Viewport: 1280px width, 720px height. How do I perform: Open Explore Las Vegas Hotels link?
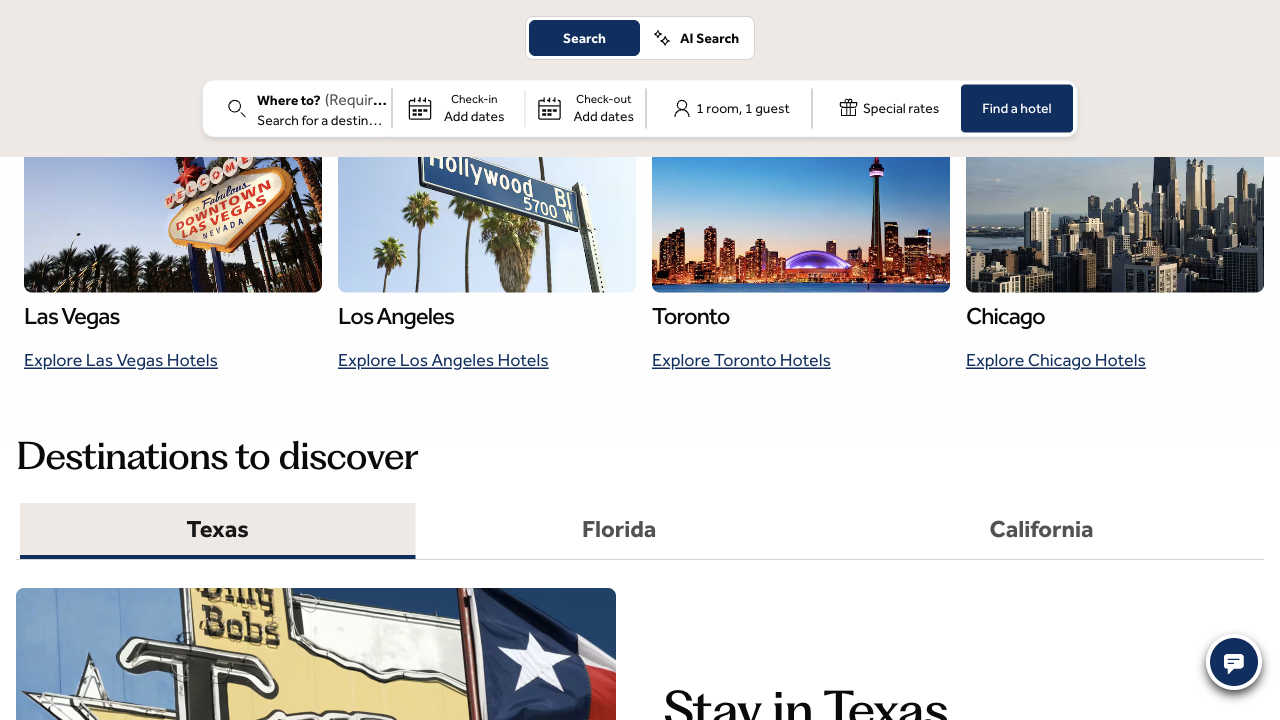click(x=121, y=360)
